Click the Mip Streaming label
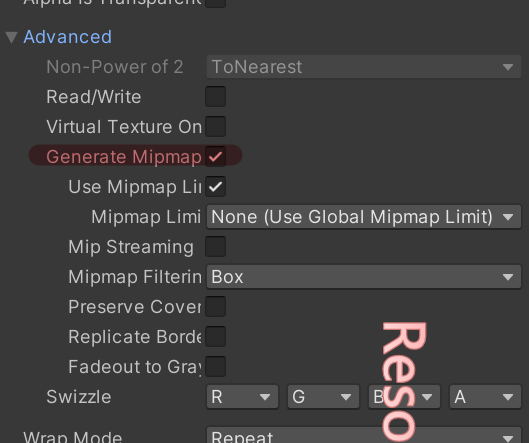The image size is (529, 443). click(131, 247)
